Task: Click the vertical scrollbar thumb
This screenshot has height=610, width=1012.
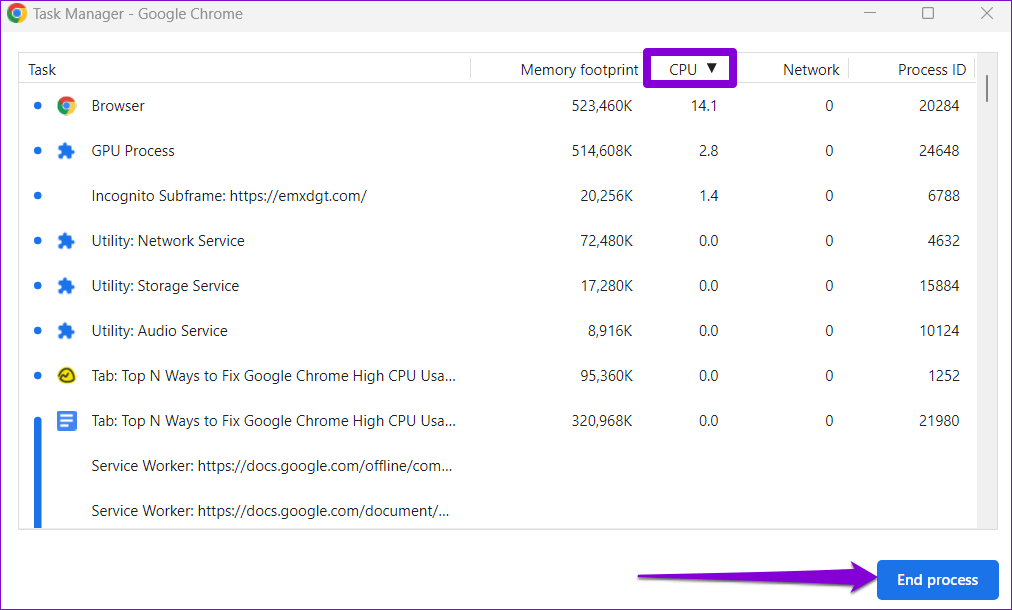Action: coord(987,88)
